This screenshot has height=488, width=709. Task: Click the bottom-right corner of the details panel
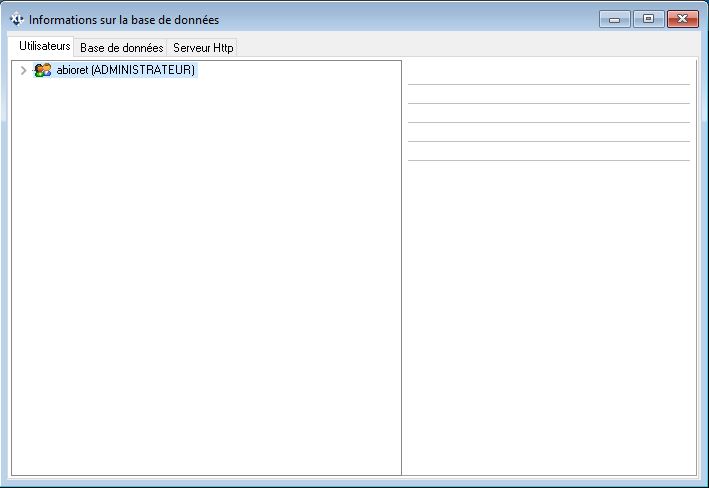(690, 468)
